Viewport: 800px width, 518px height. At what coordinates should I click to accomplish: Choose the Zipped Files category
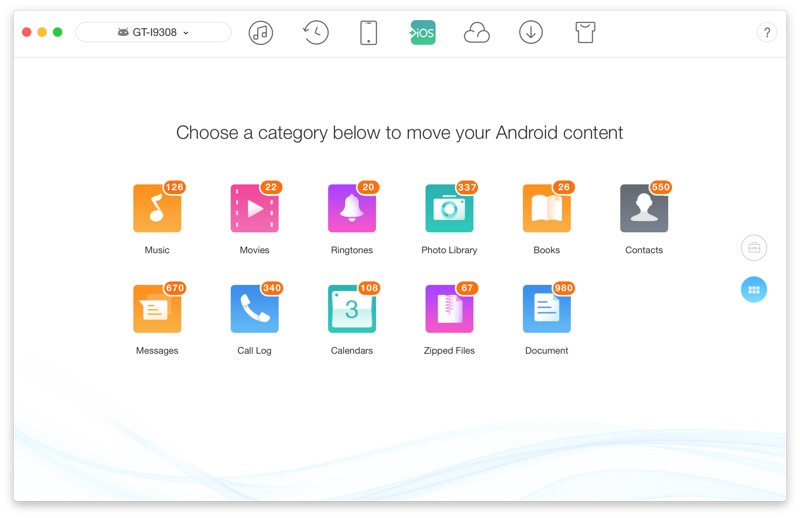coord(449,309)
